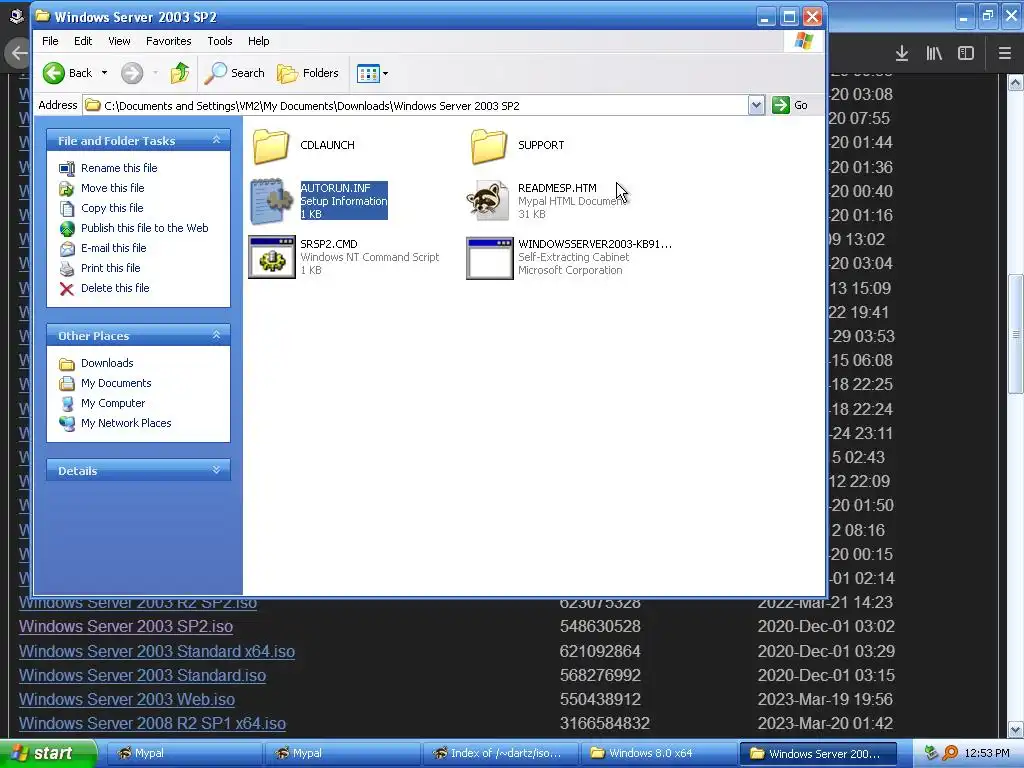Select the AUTORUN.INF file icon

272,201
